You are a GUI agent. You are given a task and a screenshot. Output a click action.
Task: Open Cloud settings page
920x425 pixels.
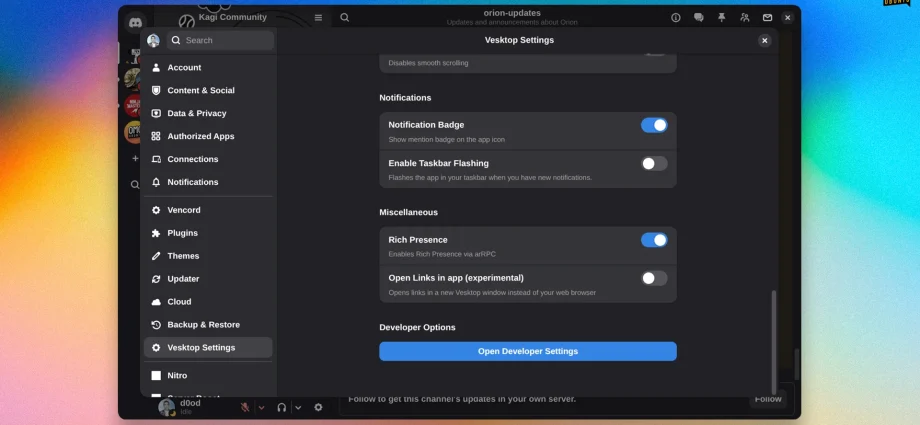pyautogui.click(x=208, y=302)
